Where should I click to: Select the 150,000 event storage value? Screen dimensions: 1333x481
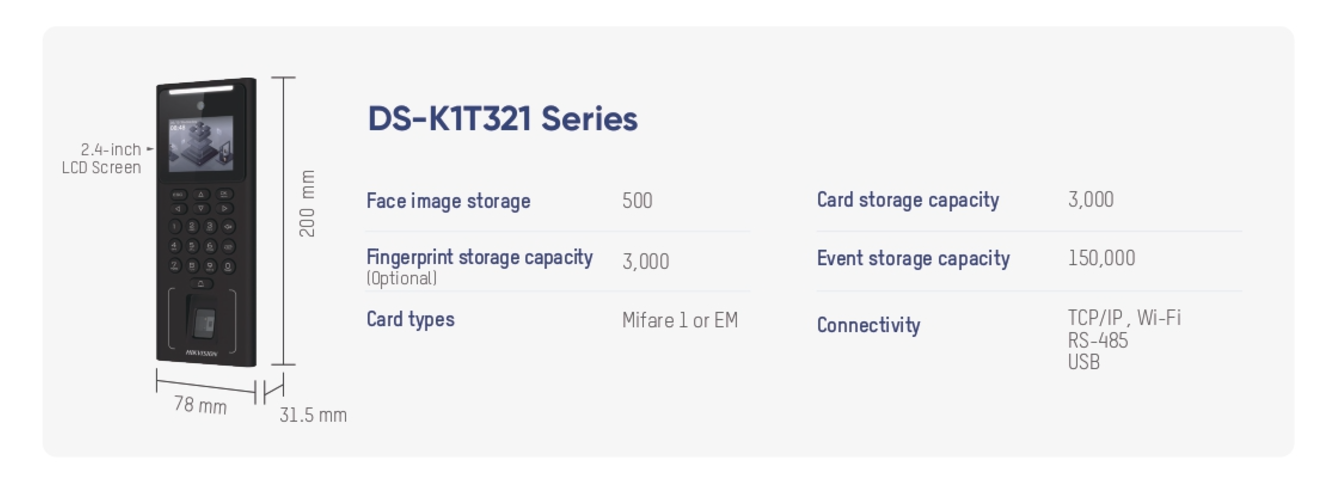1101,258
